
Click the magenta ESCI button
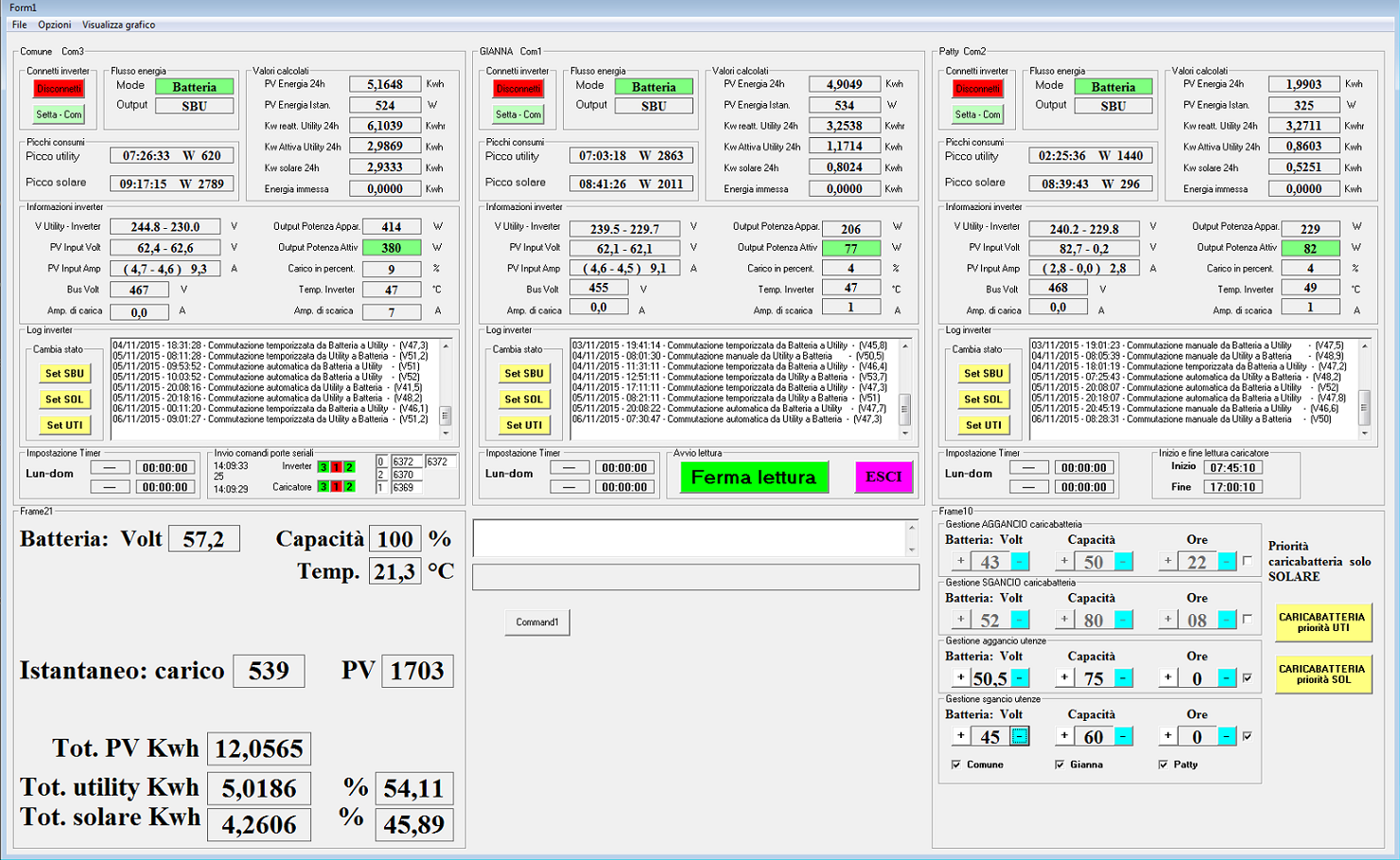click(x=884, y=477)
